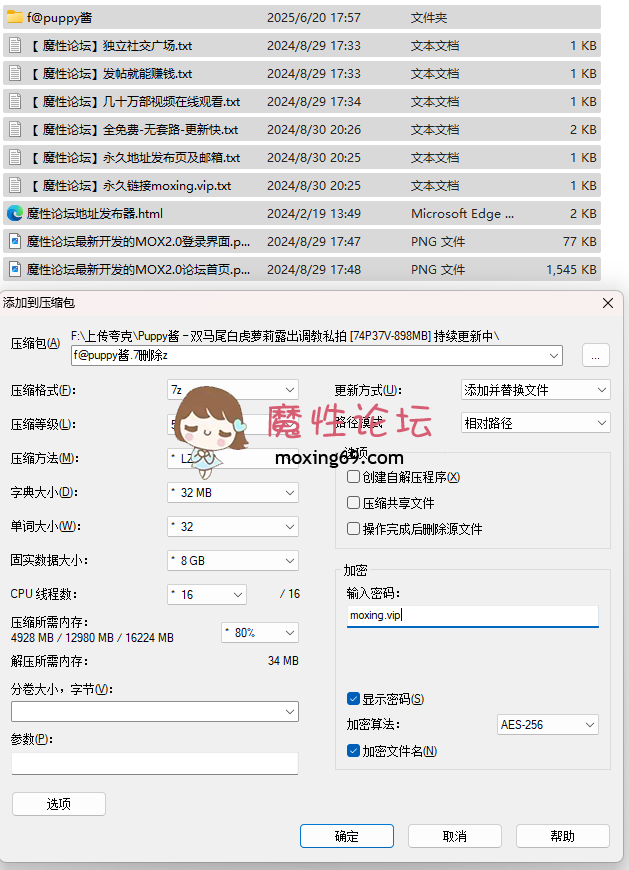Select text icon of 发帖就能赚钱.txt
This screenshot has width=629, height=870.
(x=15, y=73)
